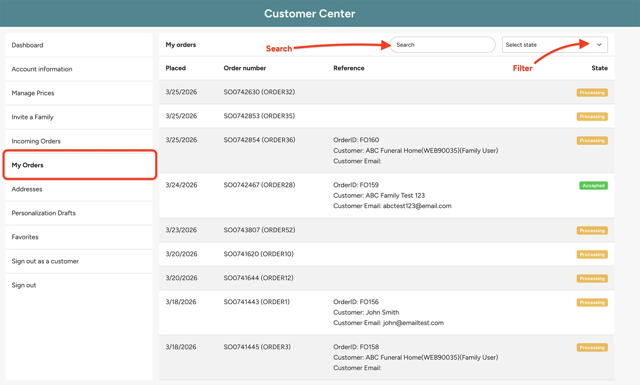The width and height of the screenshot is (640, 385).
Task: Click the Accepted badge for ORDER28
Action: point(593,186)
